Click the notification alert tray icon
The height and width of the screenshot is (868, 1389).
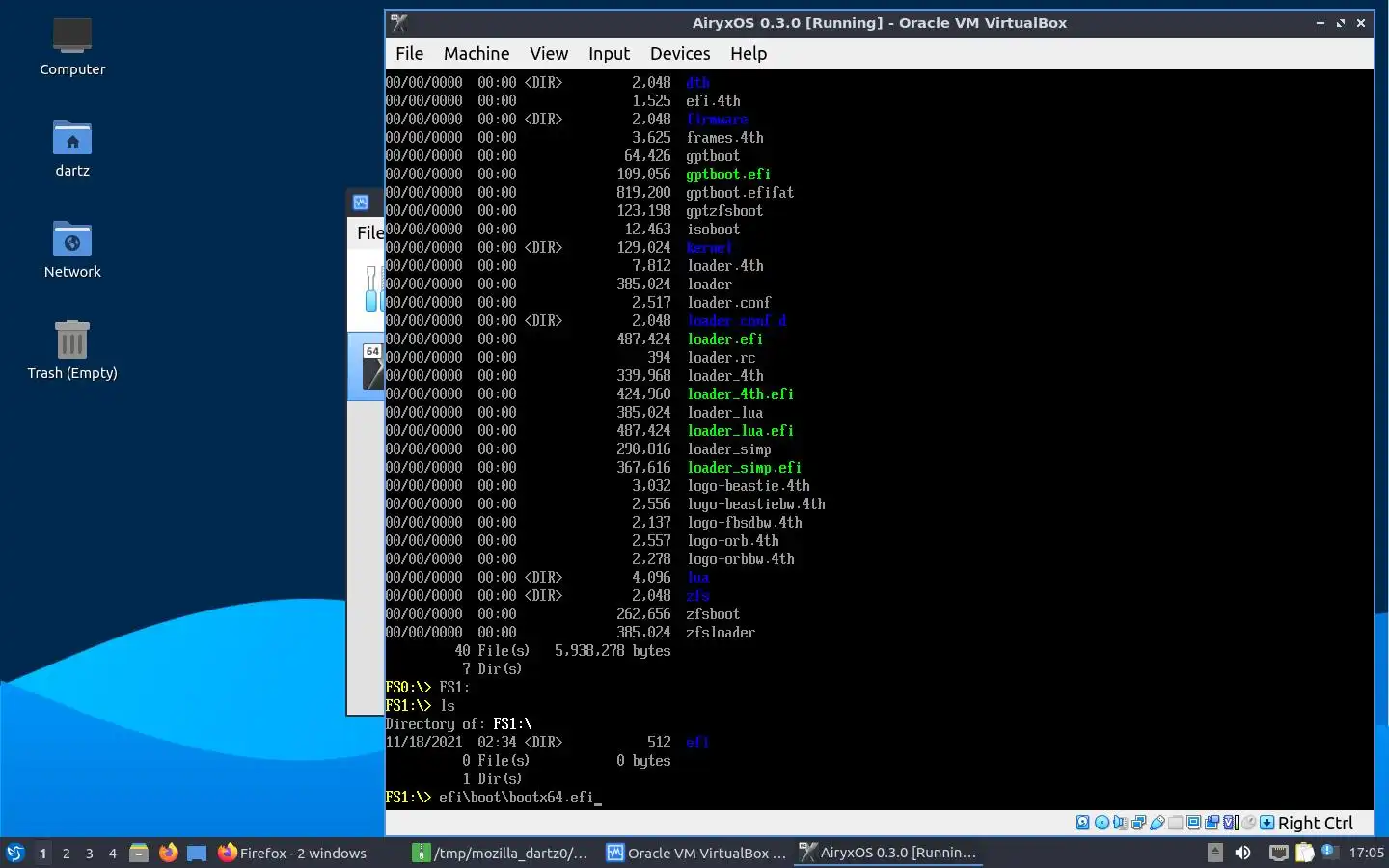pyautogui.click(x=1330, y=852)
